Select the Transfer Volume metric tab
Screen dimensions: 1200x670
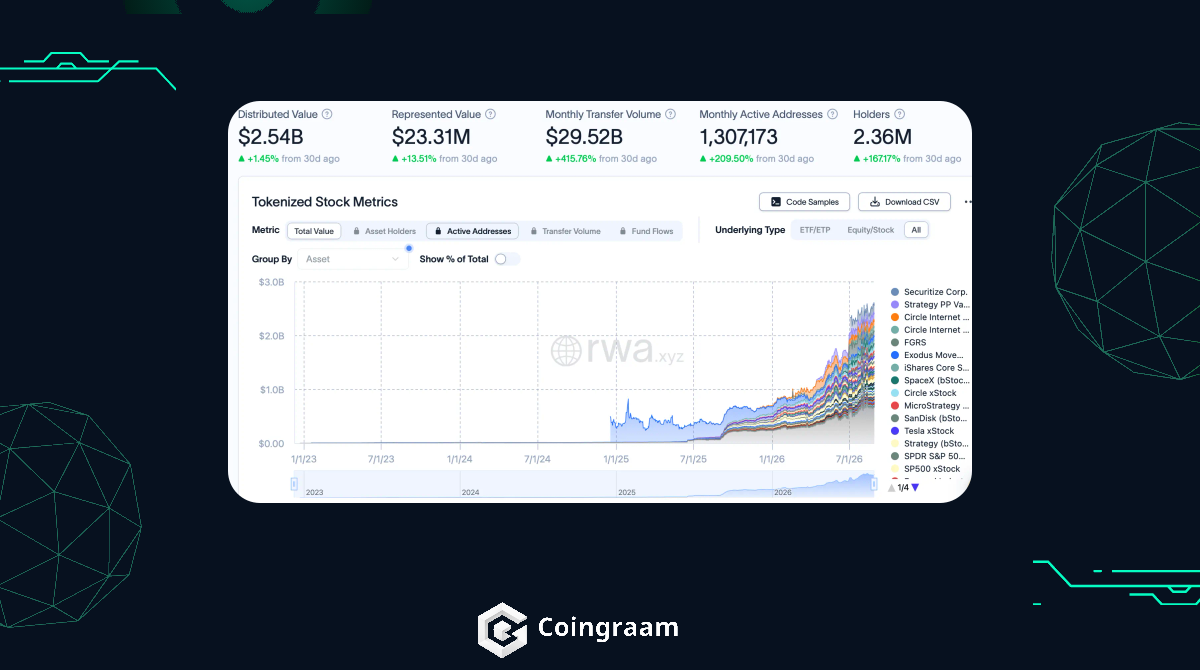point(565,231)
